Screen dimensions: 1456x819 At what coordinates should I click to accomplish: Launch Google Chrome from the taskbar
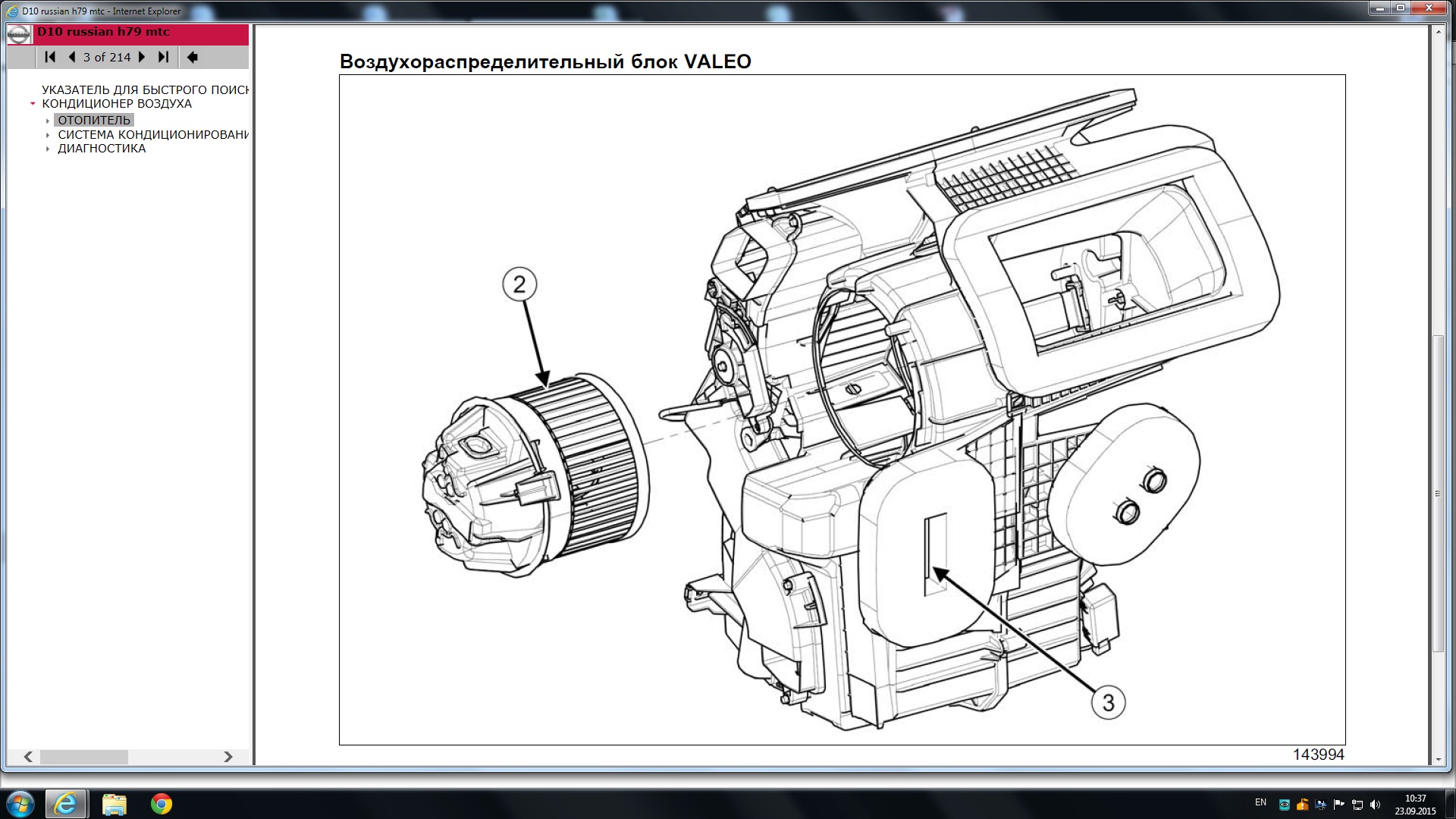point(162,804)
